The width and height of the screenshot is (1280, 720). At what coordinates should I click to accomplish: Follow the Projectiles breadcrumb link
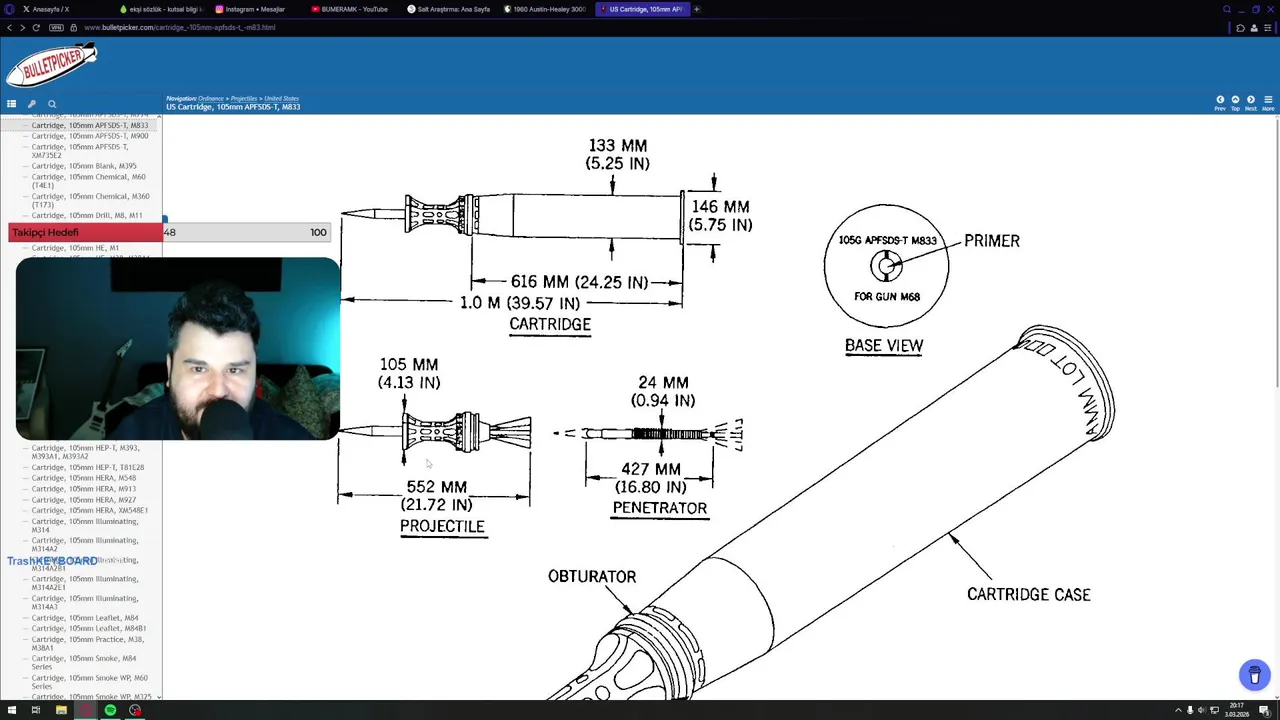tap(244, 99)
